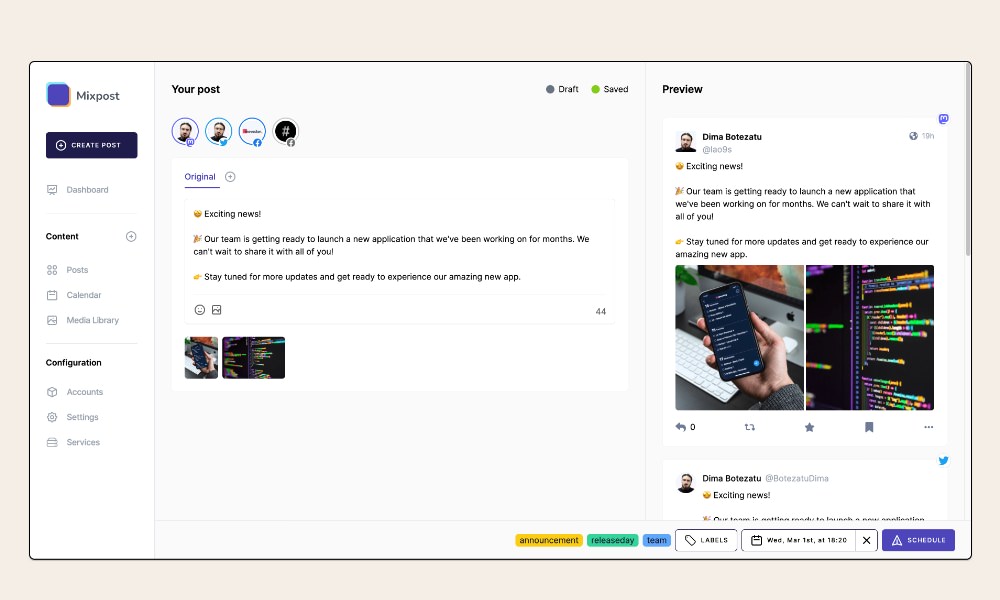This screenshot has height=600, width=1000.
Task: Select the second Facebook page account
Action: coord(285,130)
